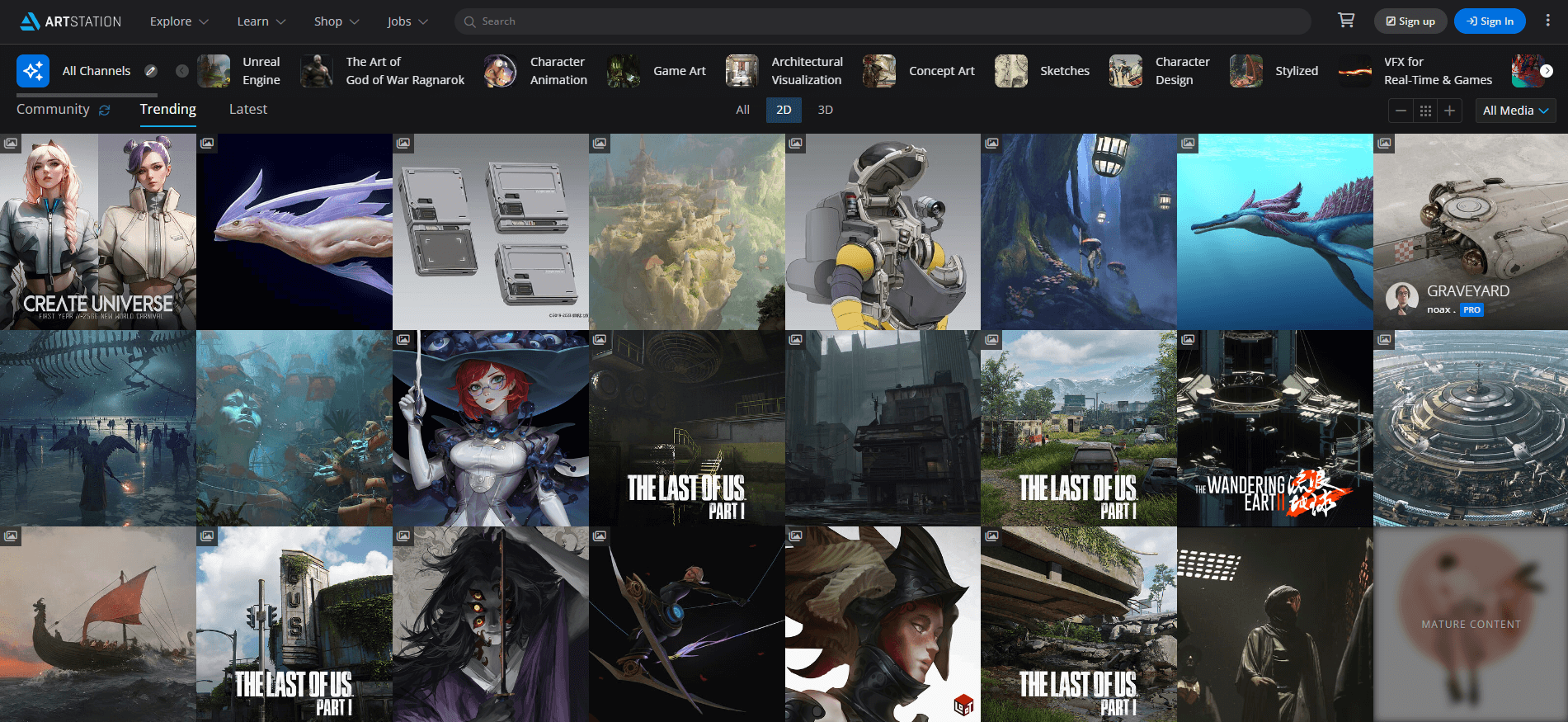The image size is (1568, 722).
Task: Open the Wandering Earth II artwork thumbnail
Action: (1275, 428)
